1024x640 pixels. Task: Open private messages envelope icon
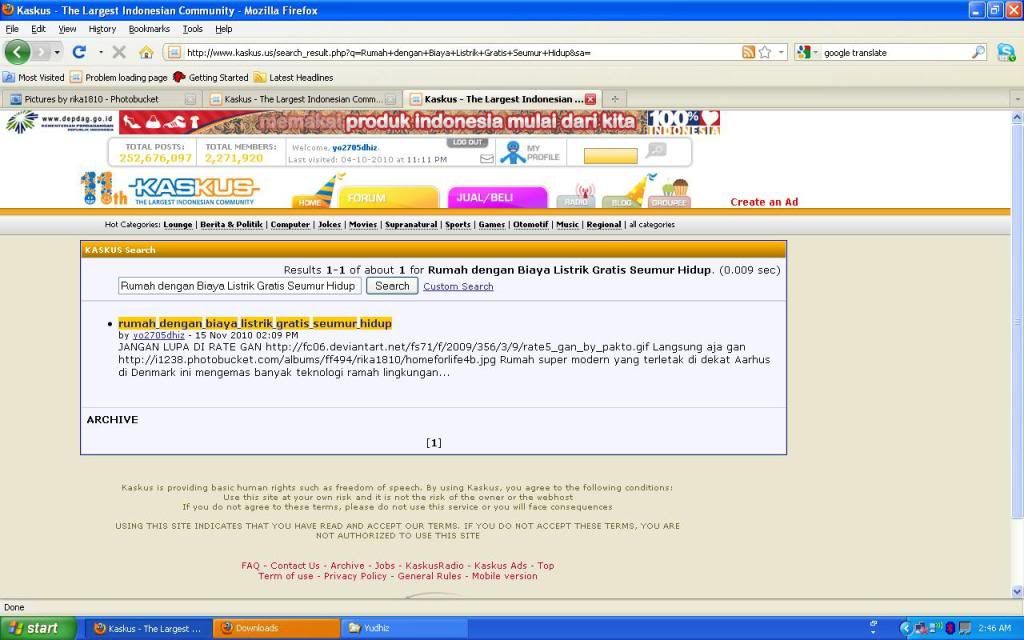coord(487,159)
